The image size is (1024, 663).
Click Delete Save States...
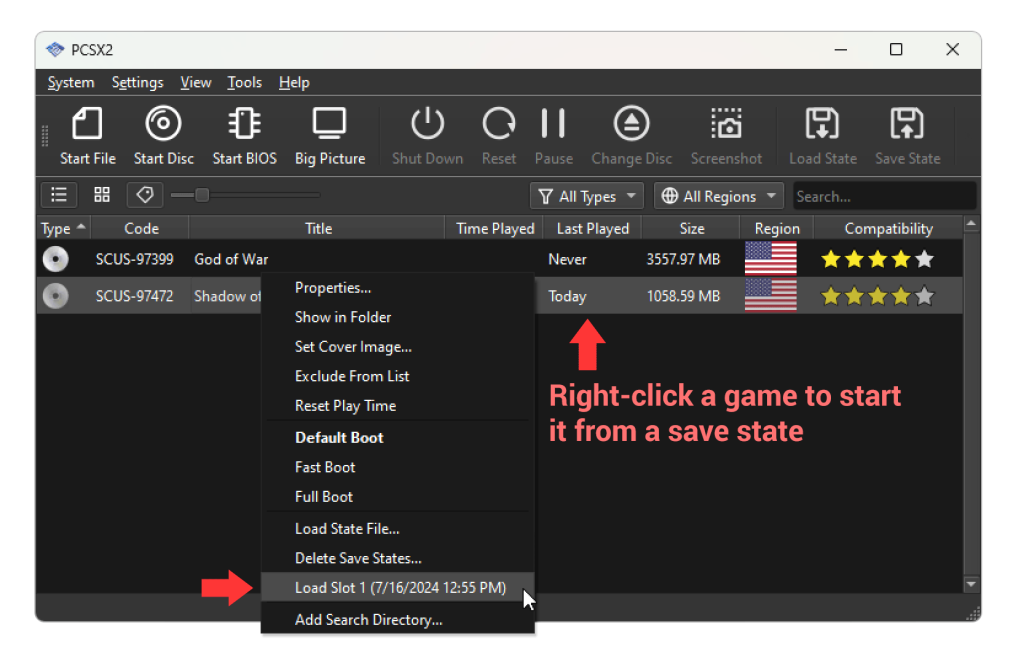pos(398,558)
